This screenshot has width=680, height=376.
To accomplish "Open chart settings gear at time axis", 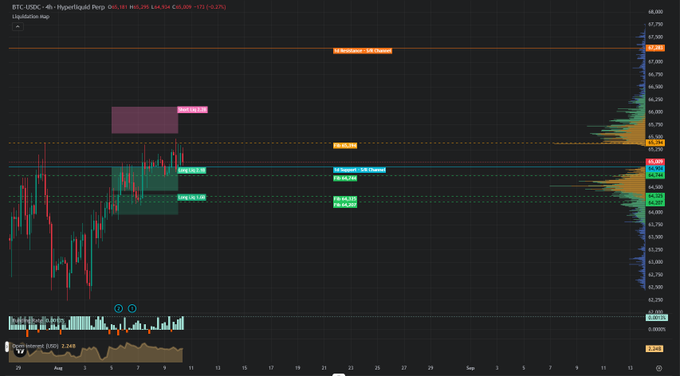I will (659, 368).
